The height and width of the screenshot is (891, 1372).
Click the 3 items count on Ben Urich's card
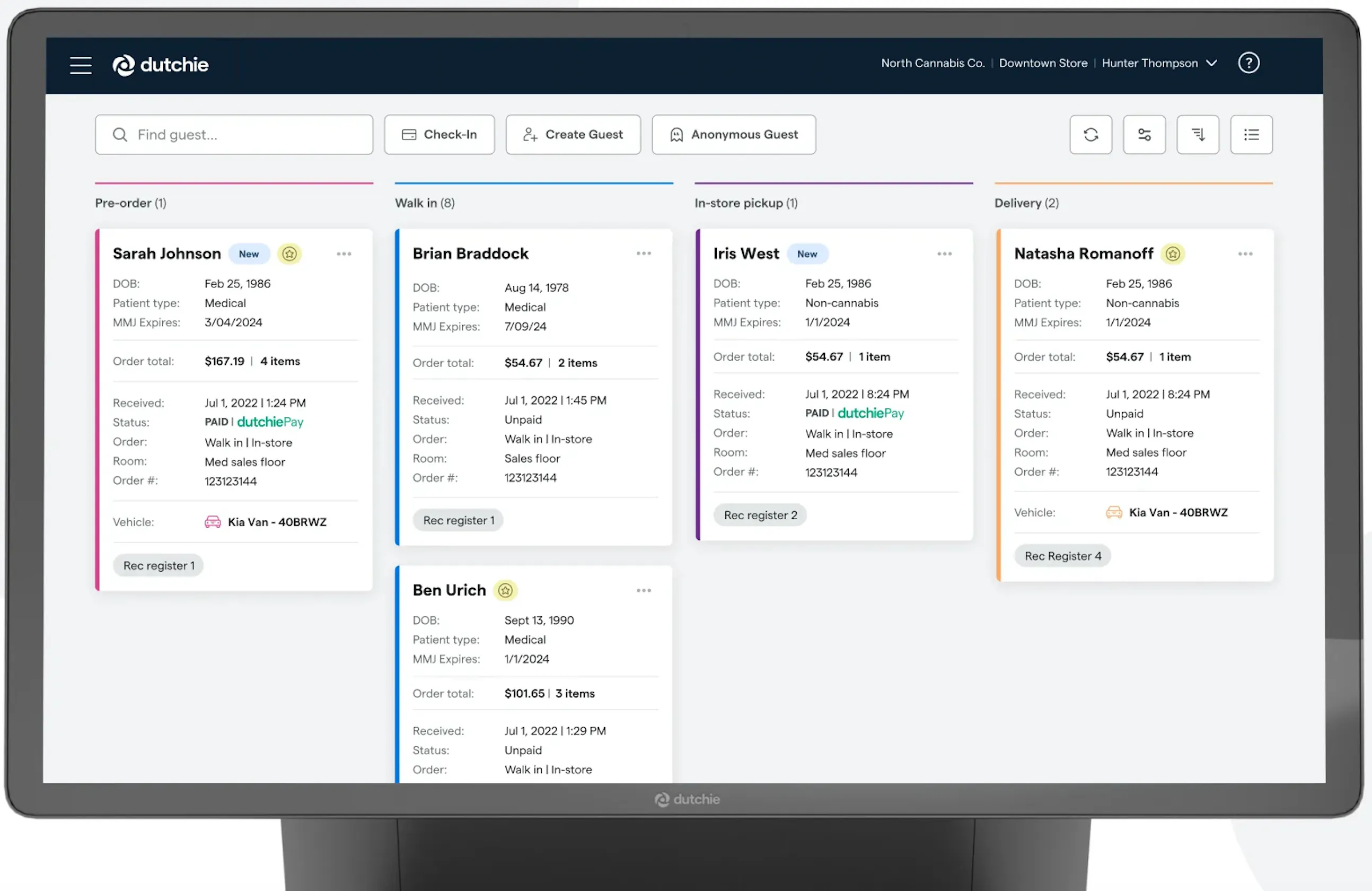point(575,694)
